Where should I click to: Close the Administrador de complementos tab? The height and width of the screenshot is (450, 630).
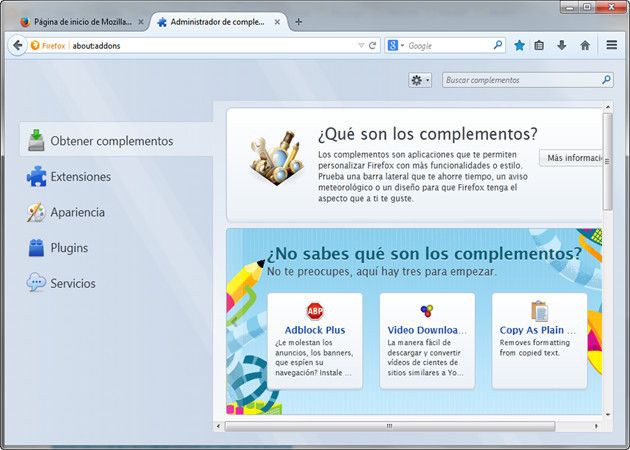(x=277, y=22)
